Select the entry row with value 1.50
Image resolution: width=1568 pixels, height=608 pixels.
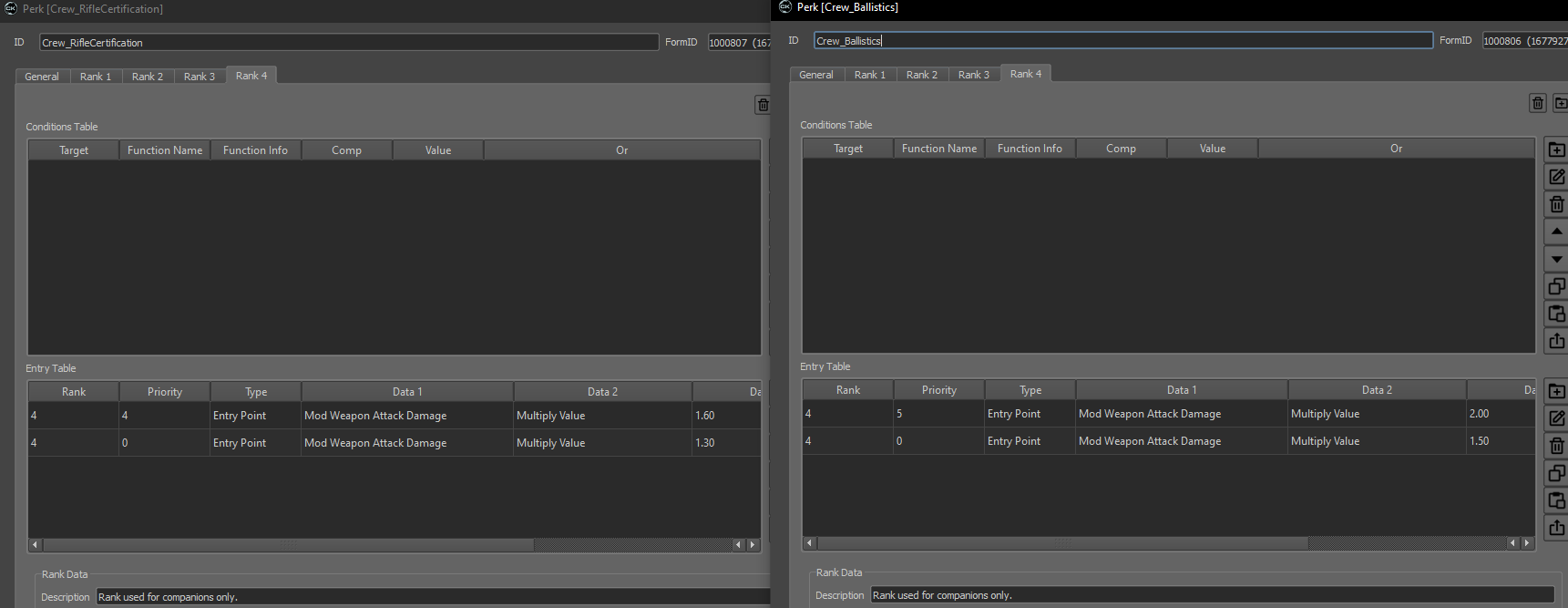[1169, 441]
